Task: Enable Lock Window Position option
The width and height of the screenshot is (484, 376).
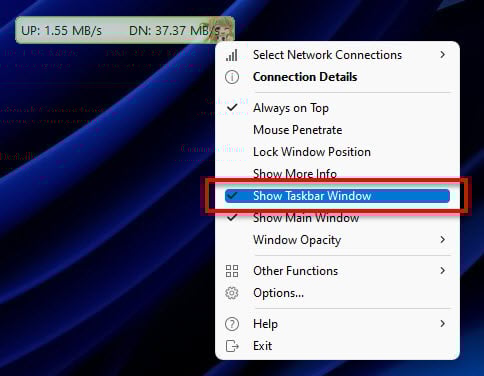Action: pos(312,152)
